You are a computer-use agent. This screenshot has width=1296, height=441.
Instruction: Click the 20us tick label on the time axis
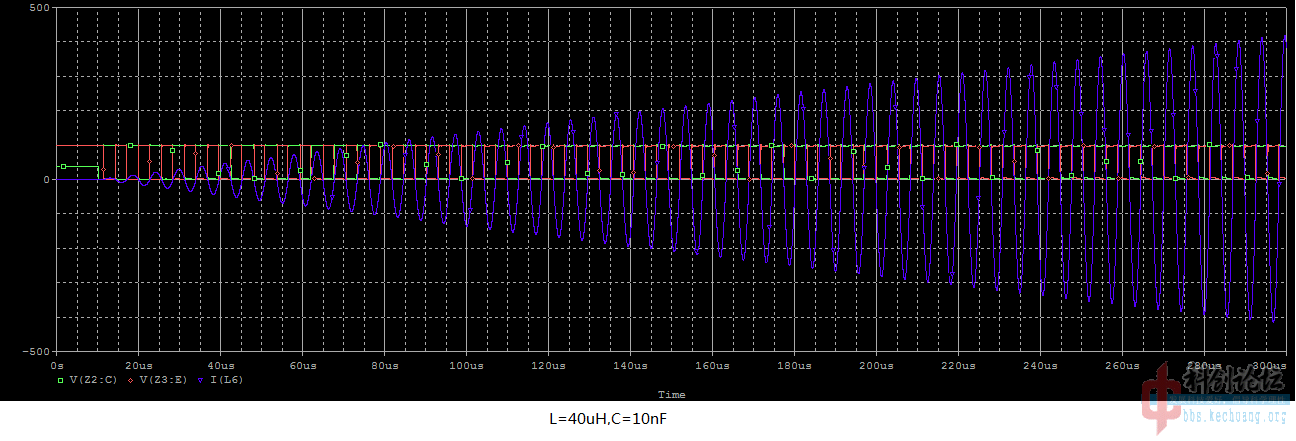[x=138, y=365]
